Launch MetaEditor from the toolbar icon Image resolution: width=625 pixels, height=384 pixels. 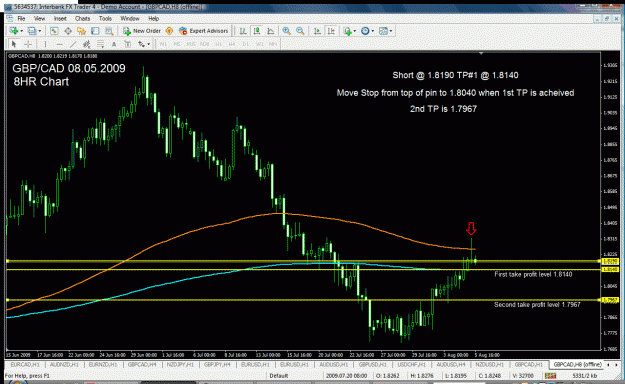point(169,31)
